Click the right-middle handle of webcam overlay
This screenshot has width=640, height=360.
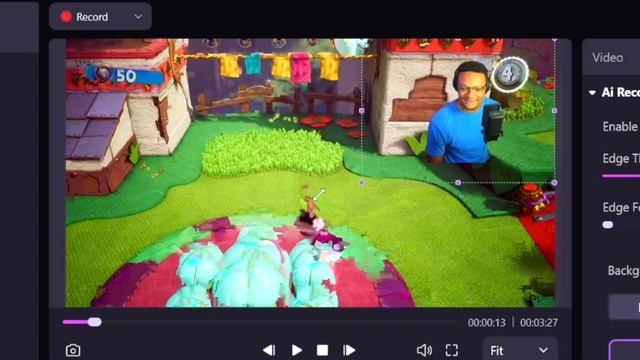tap(554, 111)
